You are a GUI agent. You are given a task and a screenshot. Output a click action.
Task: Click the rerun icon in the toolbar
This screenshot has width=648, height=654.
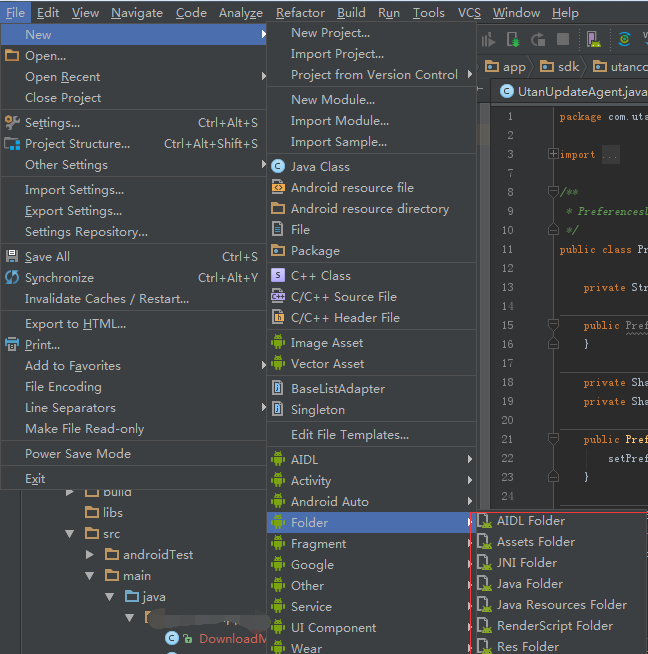(538, 40)
